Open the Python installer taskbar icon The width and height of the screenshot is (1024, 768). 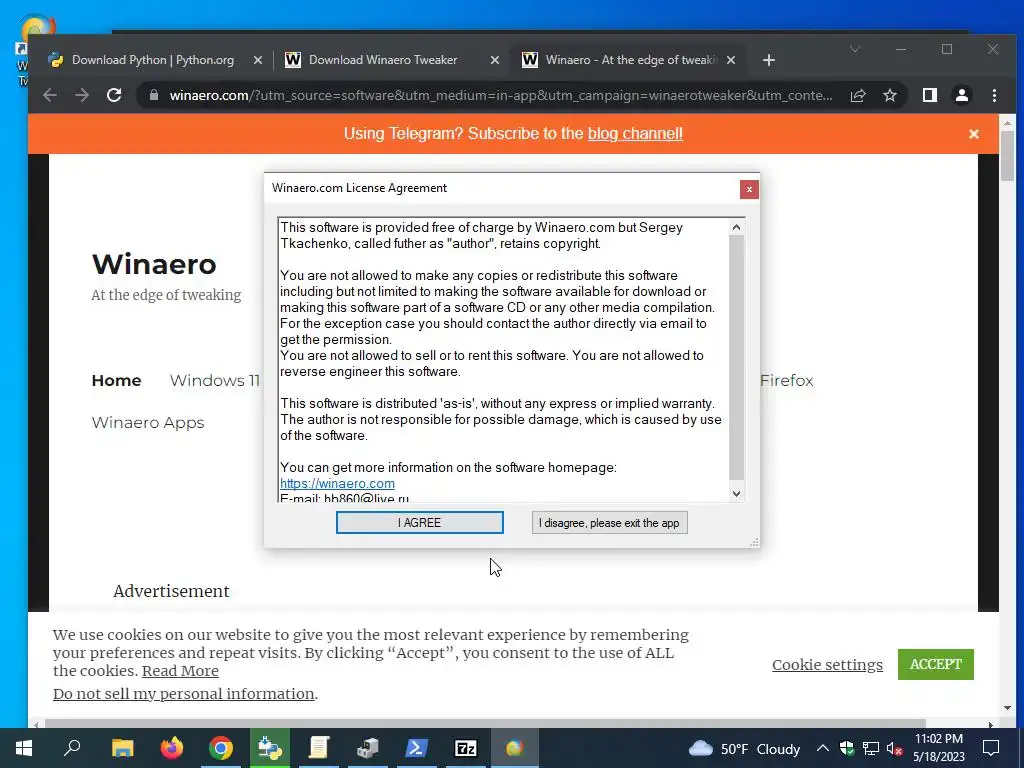pyautogui.click(x=270, y=748)
